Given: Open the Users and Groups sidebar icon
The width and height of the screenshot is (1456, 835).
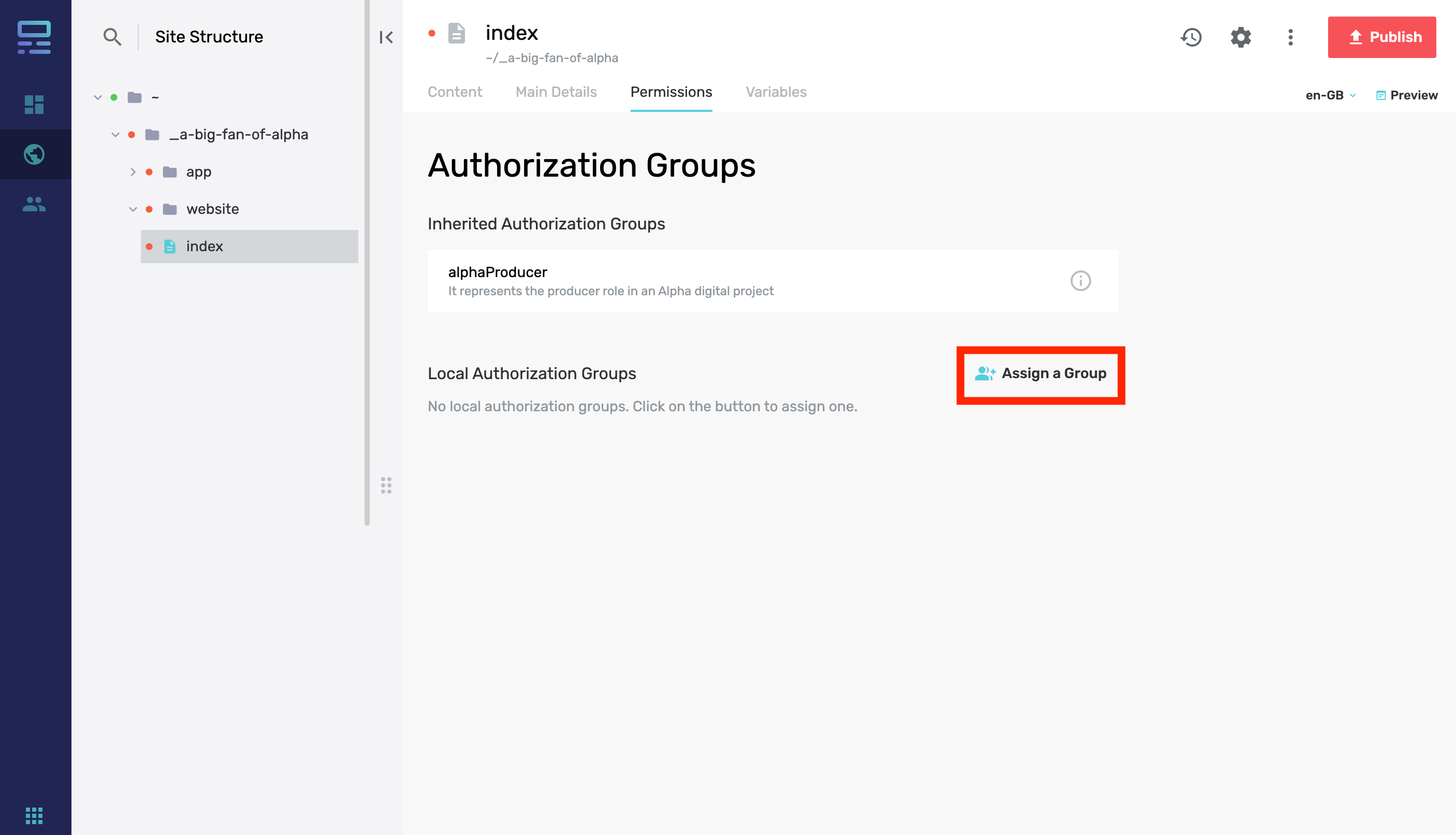Looking at the screenshot, I should (34, 204).
